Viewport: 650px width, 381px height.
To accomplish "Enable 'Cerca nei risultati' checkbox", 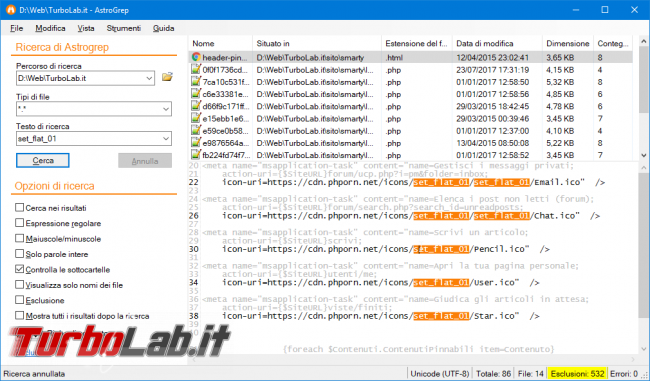I will tap(19, 207).
